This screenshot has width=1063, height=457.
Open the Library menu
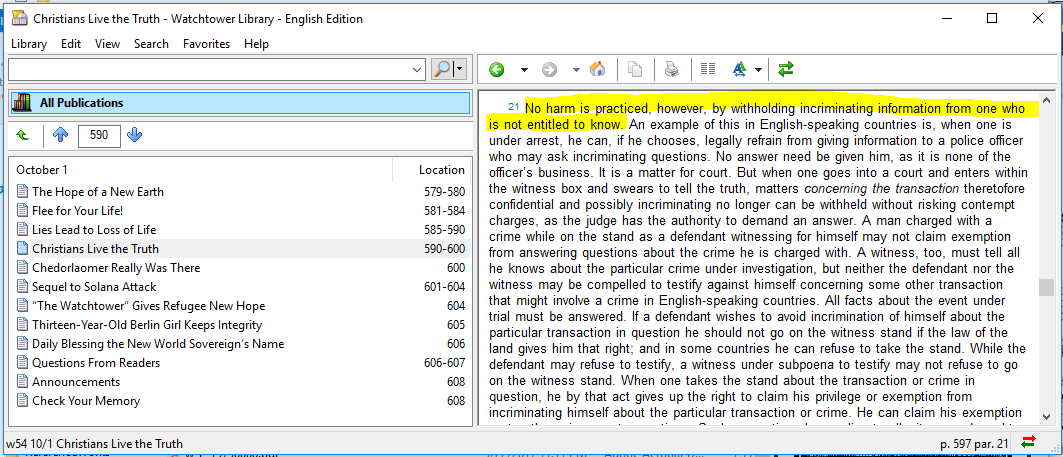click(29, 44)
